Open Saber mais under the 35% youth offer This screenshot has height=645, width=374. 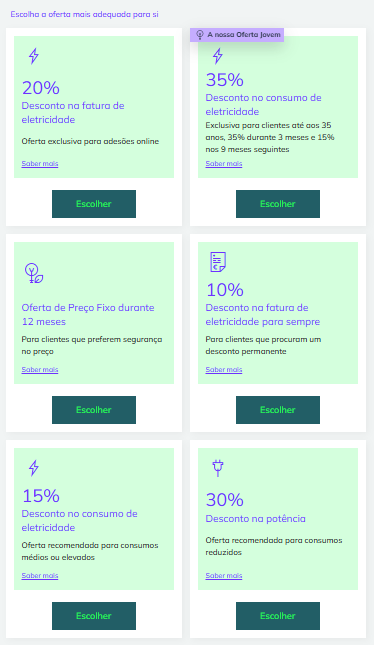[224, 164]
